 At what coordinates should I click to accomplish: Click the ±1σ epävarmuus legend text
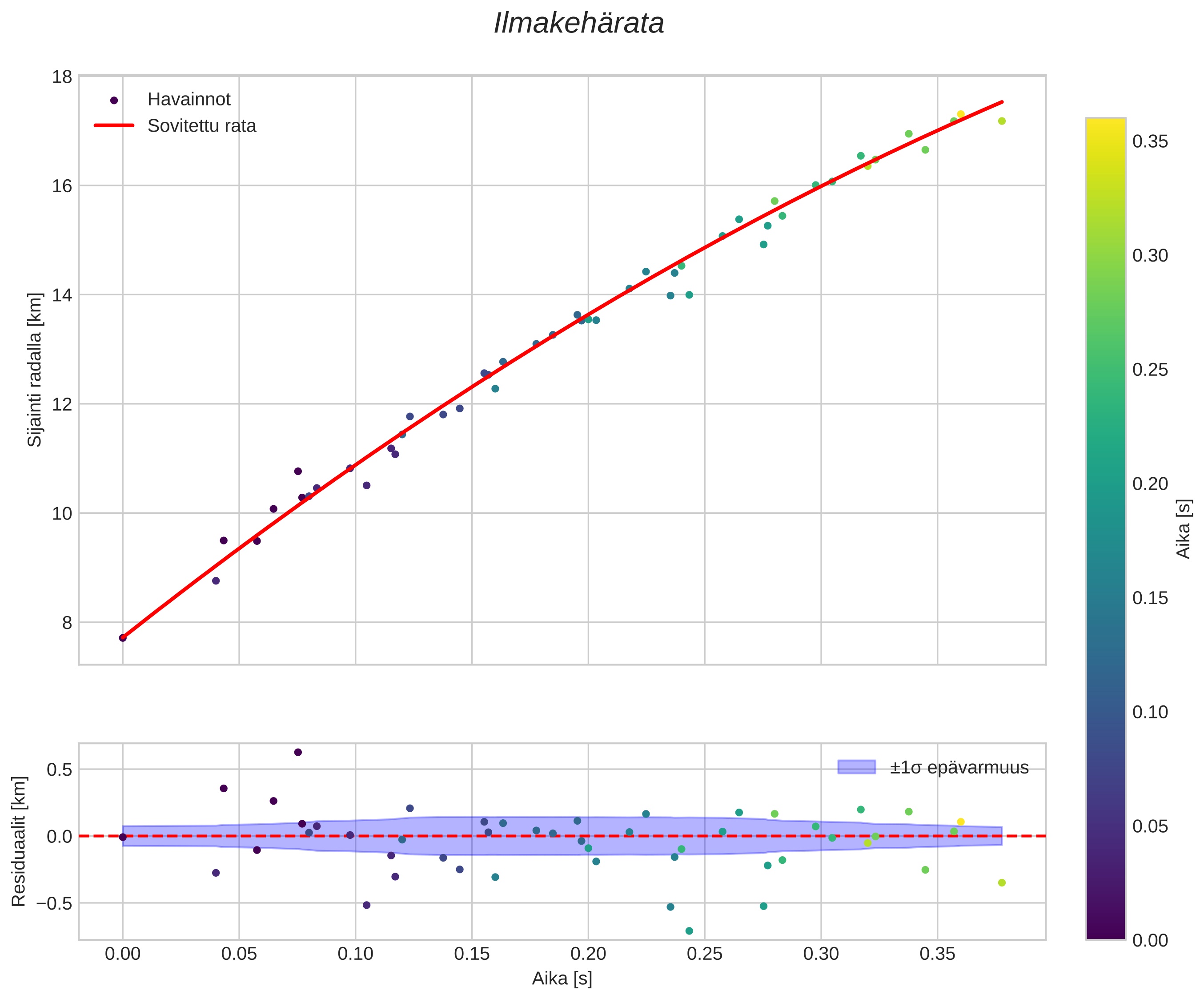[x=959, y=768]
